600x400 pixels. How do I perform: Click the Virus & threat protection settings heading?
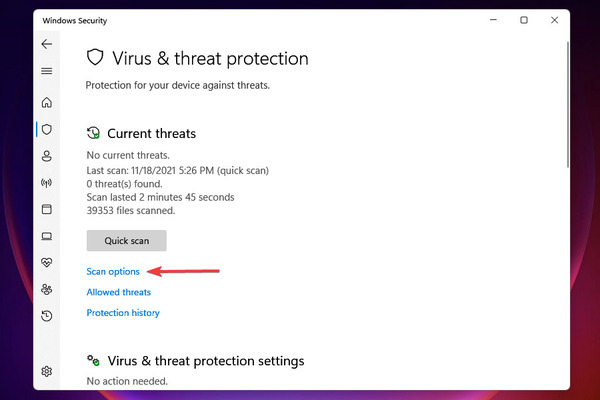206,361
